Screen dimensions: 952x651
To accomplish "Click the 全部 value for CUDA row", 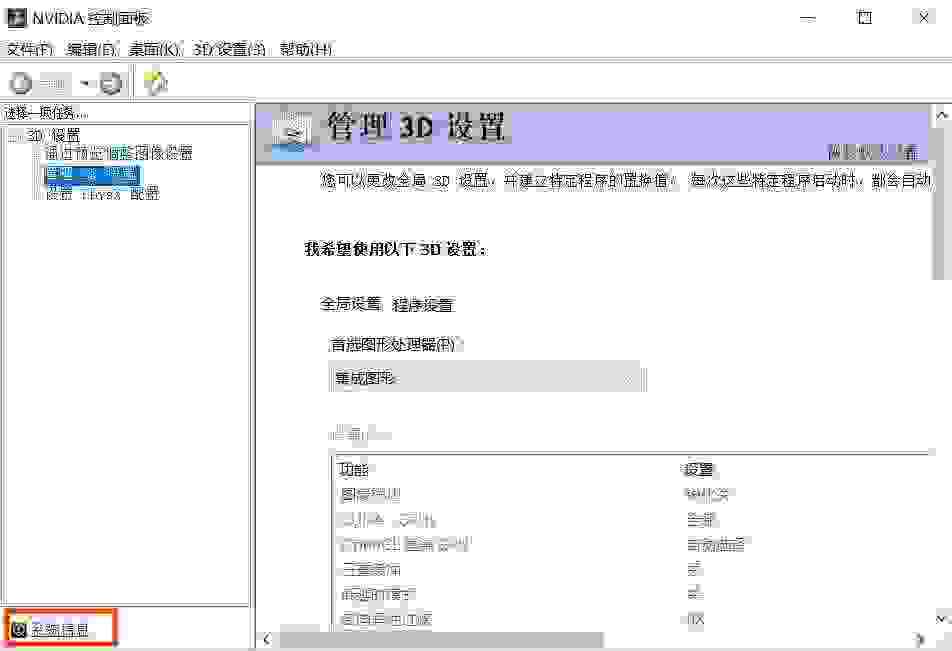I will (702, 520).
